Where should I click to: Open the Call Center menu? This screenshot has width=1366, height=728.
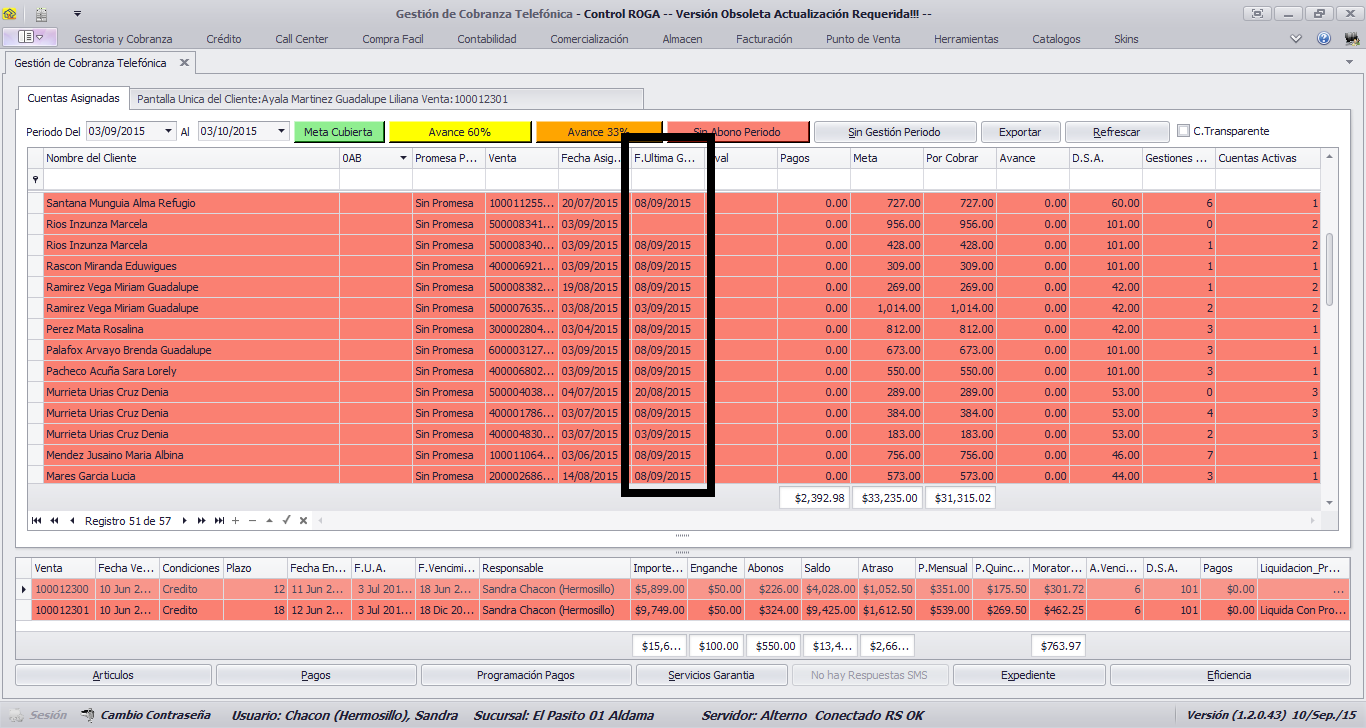click(x=302, y=39)
